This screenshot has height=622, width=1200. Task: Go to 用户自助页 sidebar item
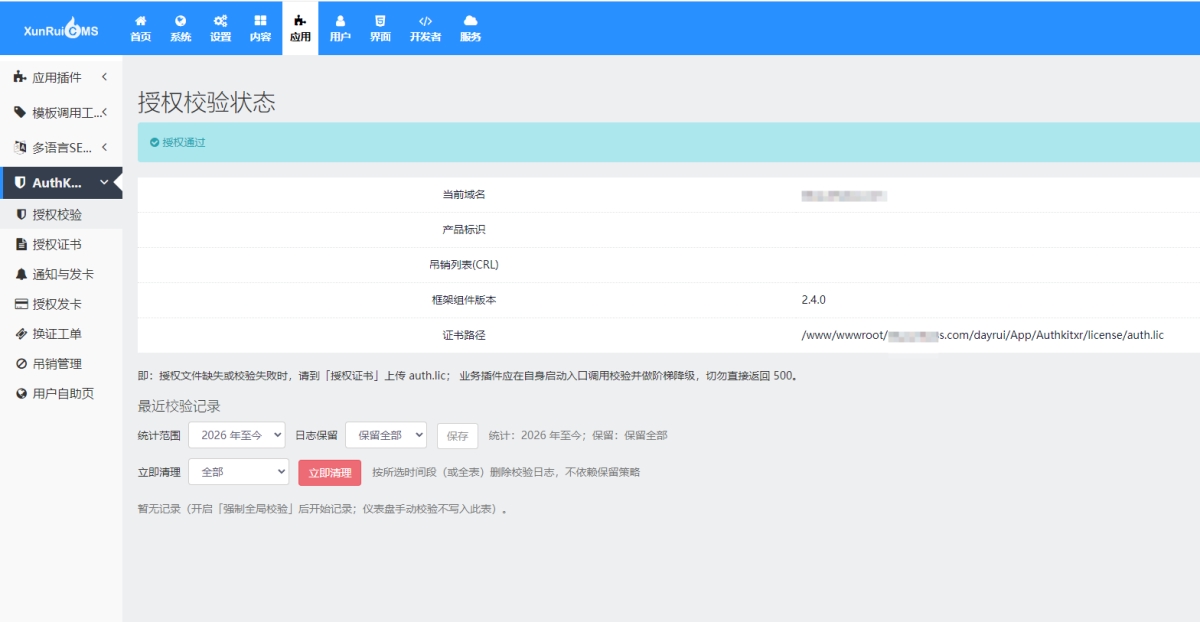(61, 394)
